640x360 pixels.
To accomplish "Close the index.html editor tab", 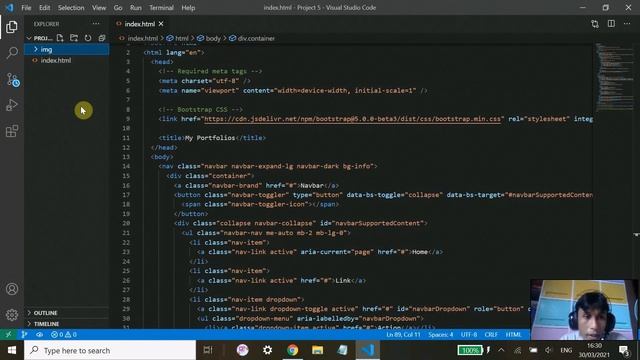I will [161, 24].
